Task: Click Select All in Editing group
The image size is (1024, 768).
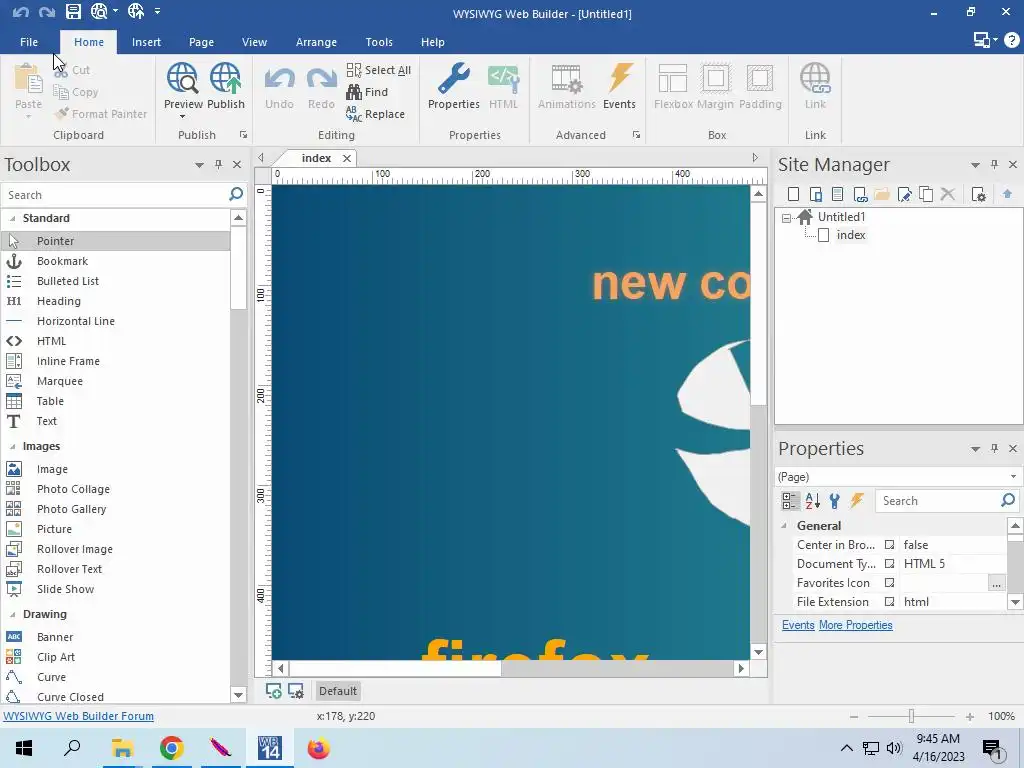Action: 379,70
